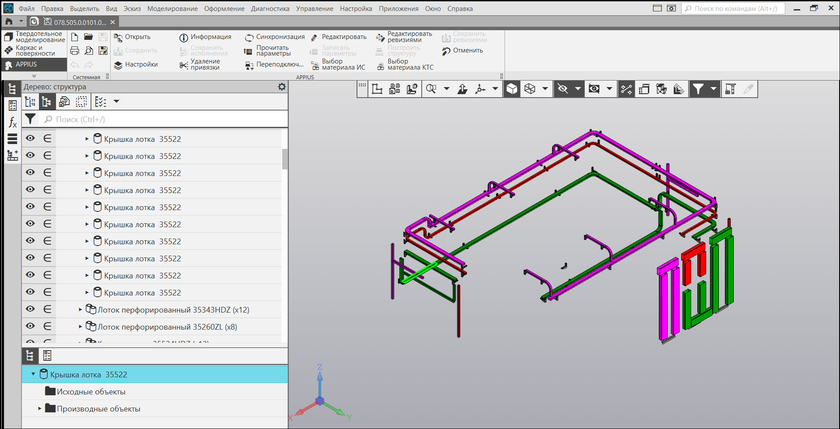Open the fx variables panel in sidebar

(12, 122)
